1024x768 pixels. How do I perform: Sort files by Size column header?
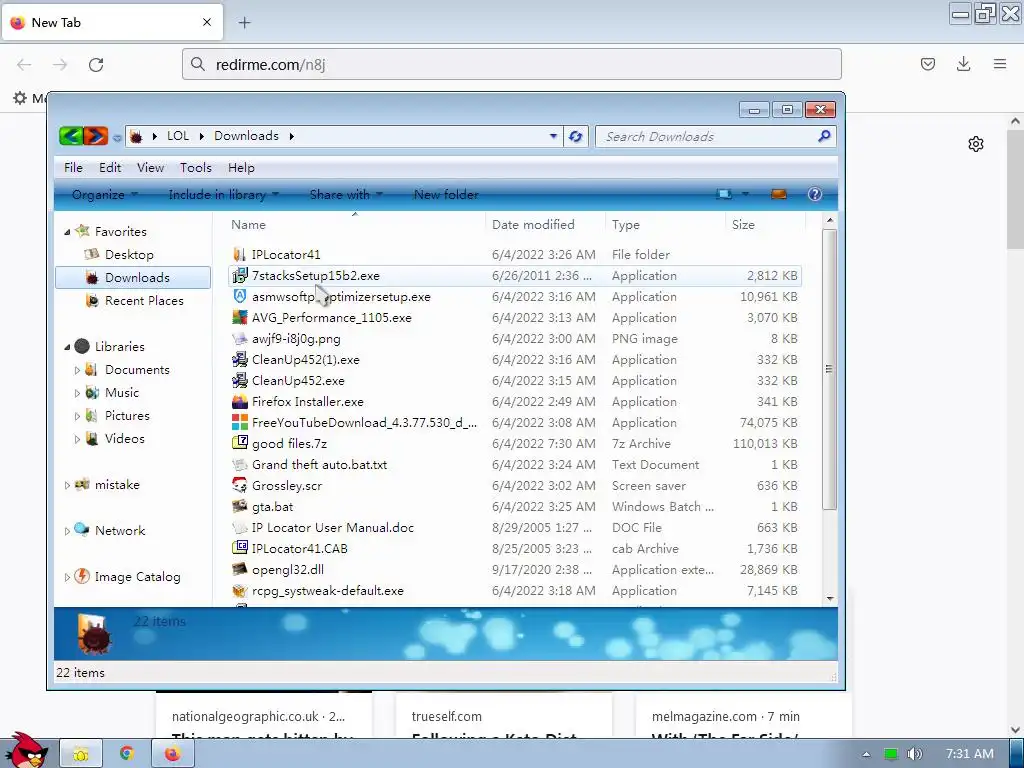pyautogui.click(x=765, y=224)
